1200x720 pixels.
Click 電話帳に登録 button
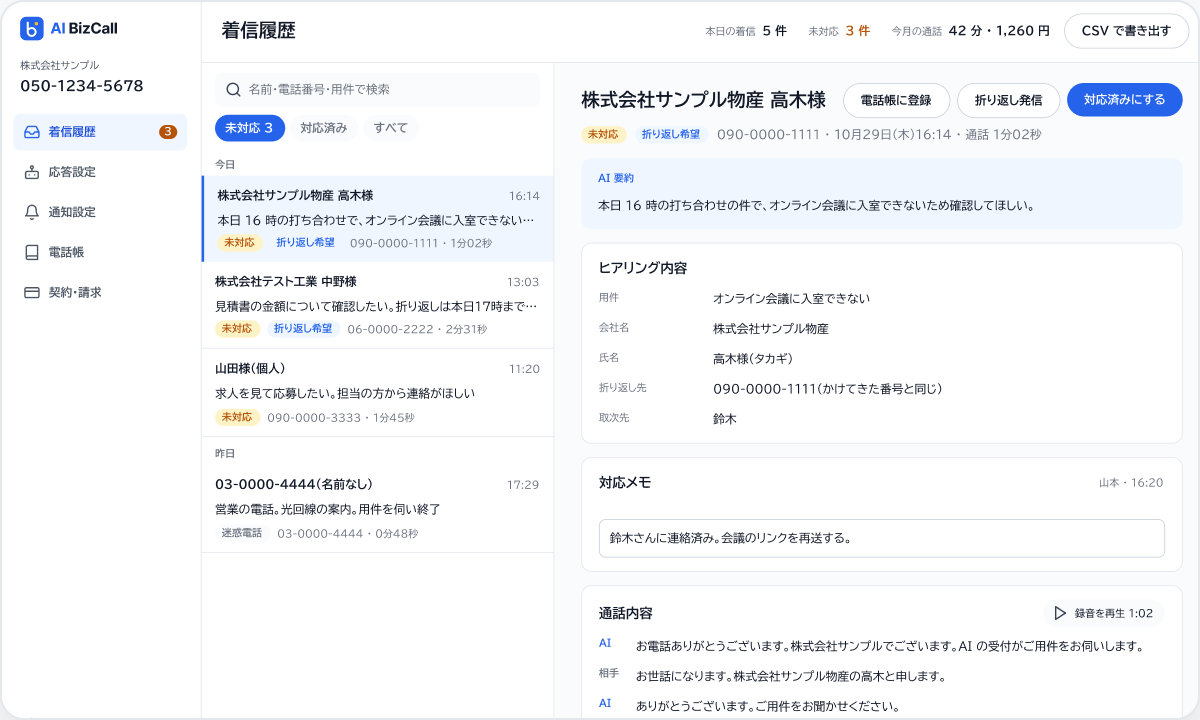pyautogui.click(x=896, y=100)
